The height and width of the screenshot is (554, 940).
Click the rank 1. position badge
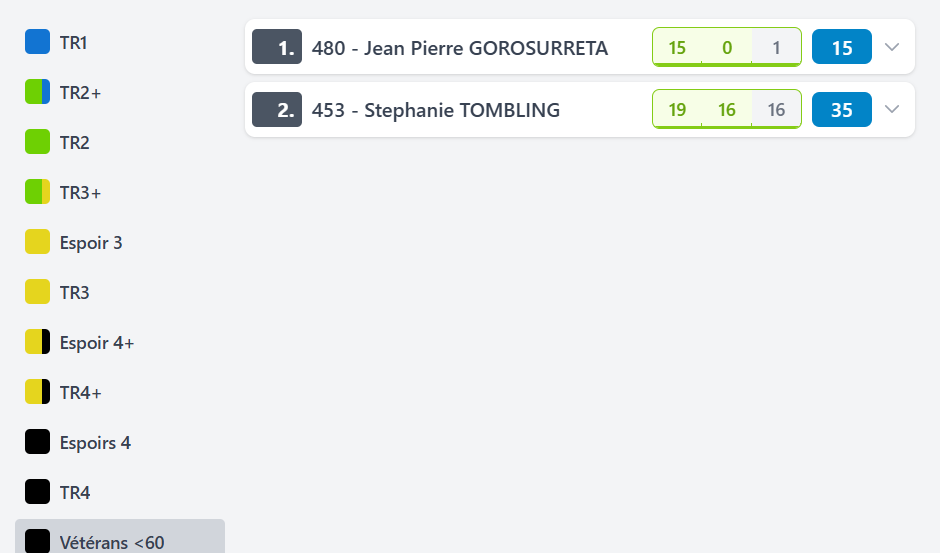pos(277,47)
